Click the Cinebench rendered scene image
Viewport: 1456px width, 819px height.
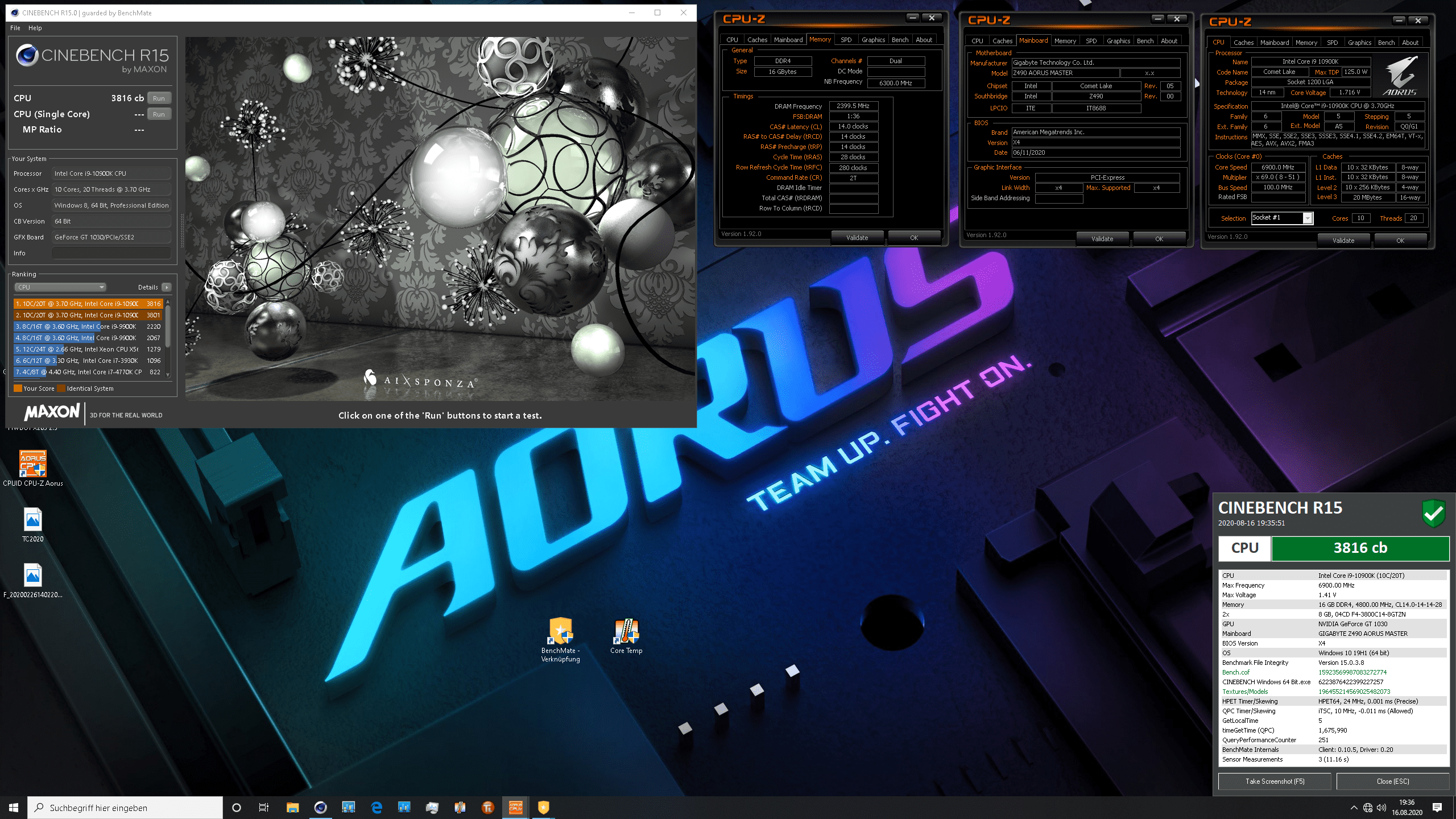(x=440, y=219)
